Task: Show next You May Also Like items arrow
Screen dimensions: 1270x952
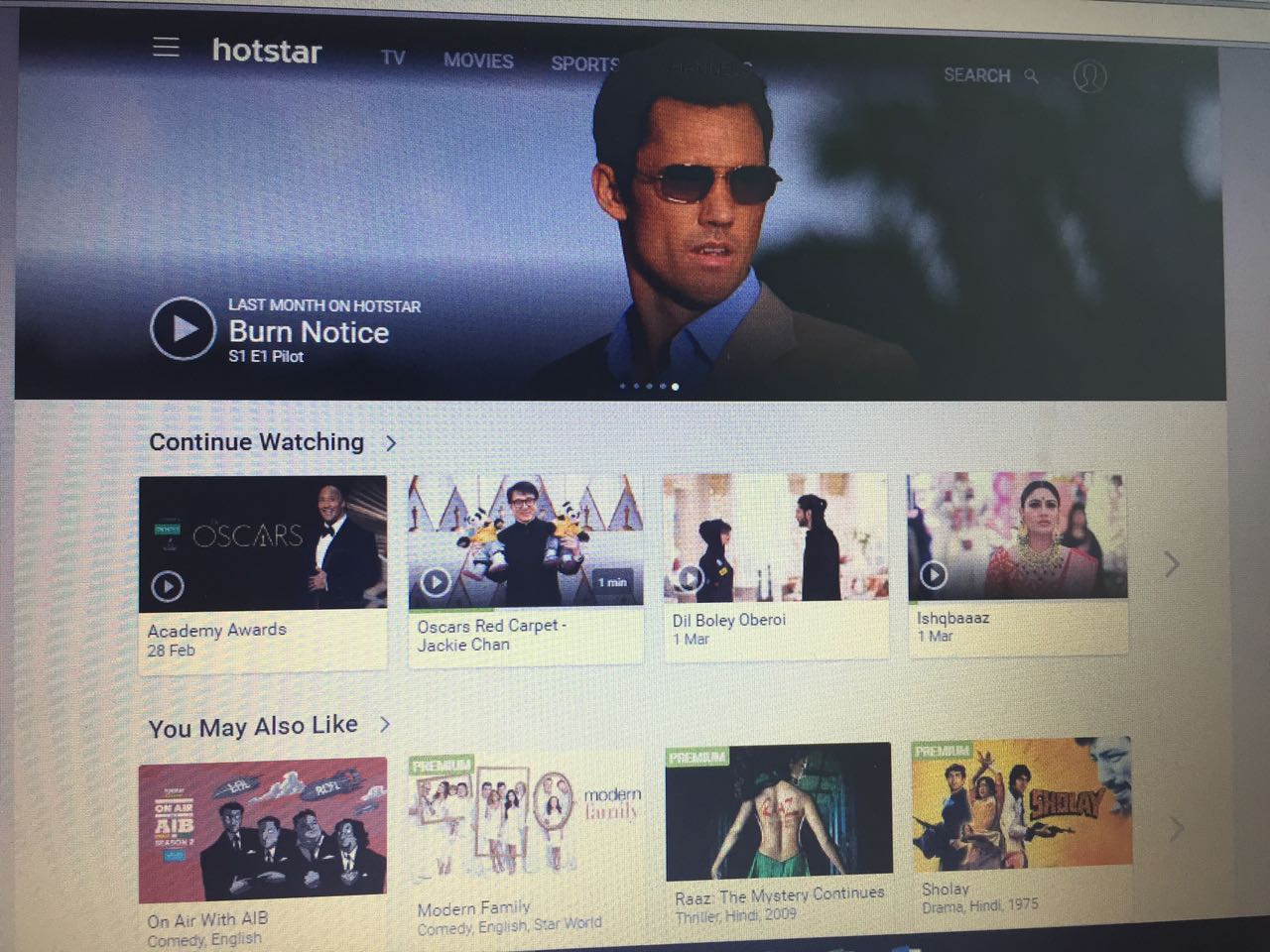Action: pyautogui.click(x=1176, y=827)
